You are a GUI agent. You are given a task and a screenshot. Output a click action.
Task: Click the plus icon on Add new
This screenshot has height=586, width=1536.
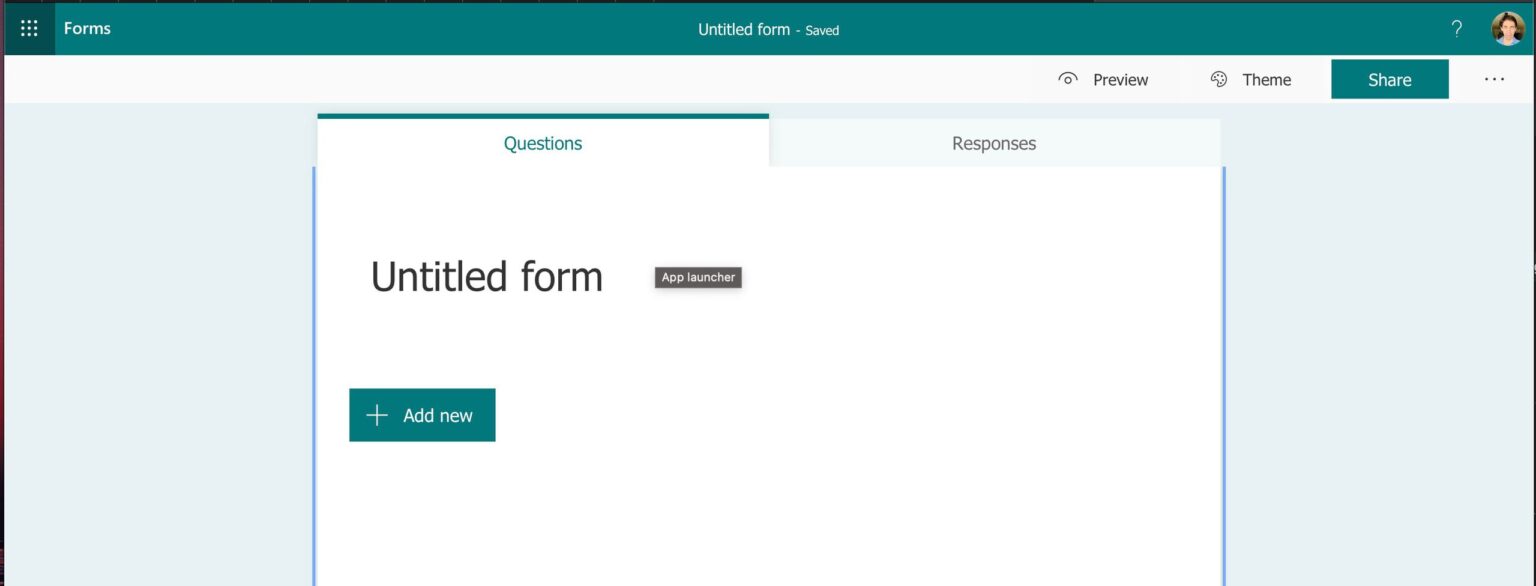coord(375,414)
